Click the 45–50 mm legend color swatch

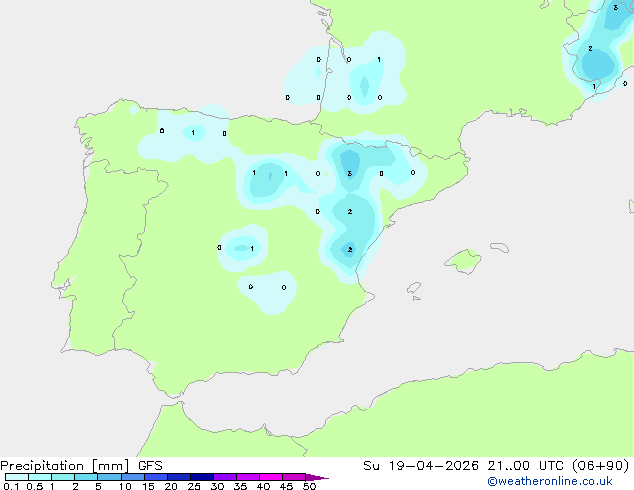click(x=294, y=477)
